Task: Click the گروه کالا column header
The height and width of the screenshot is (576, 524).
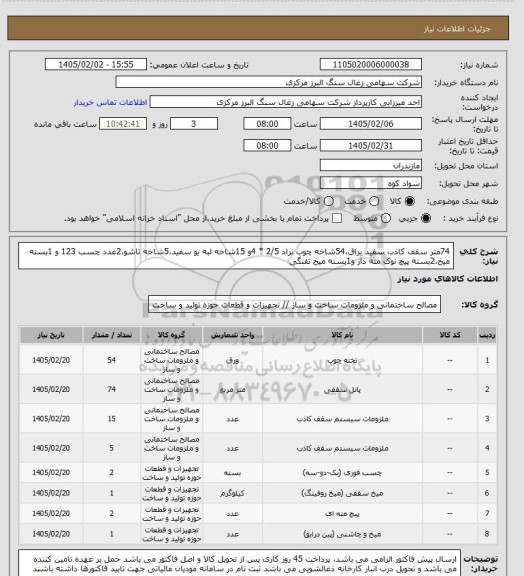Action: click(172, 335)
